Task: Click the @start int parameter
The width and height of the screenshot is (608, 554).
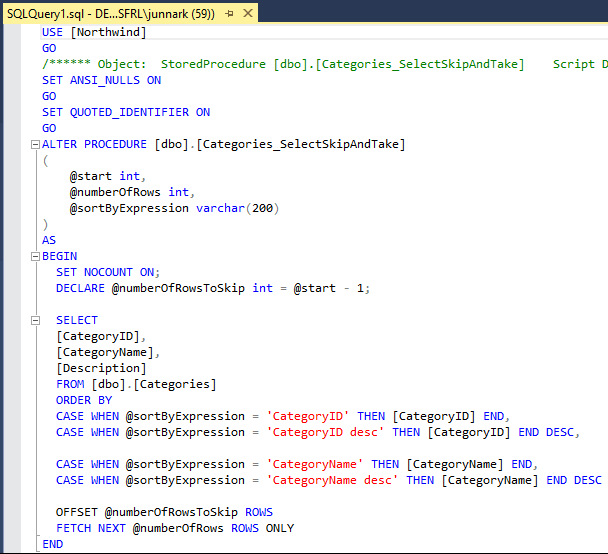Action: [107, 176]
